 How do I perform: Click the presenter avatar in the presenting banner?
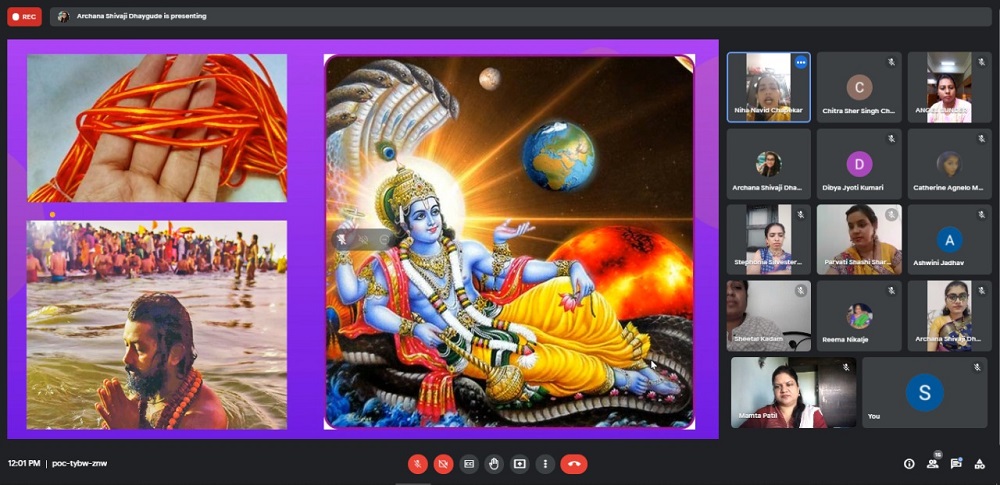pyautogui.click(x=63, y=17)
